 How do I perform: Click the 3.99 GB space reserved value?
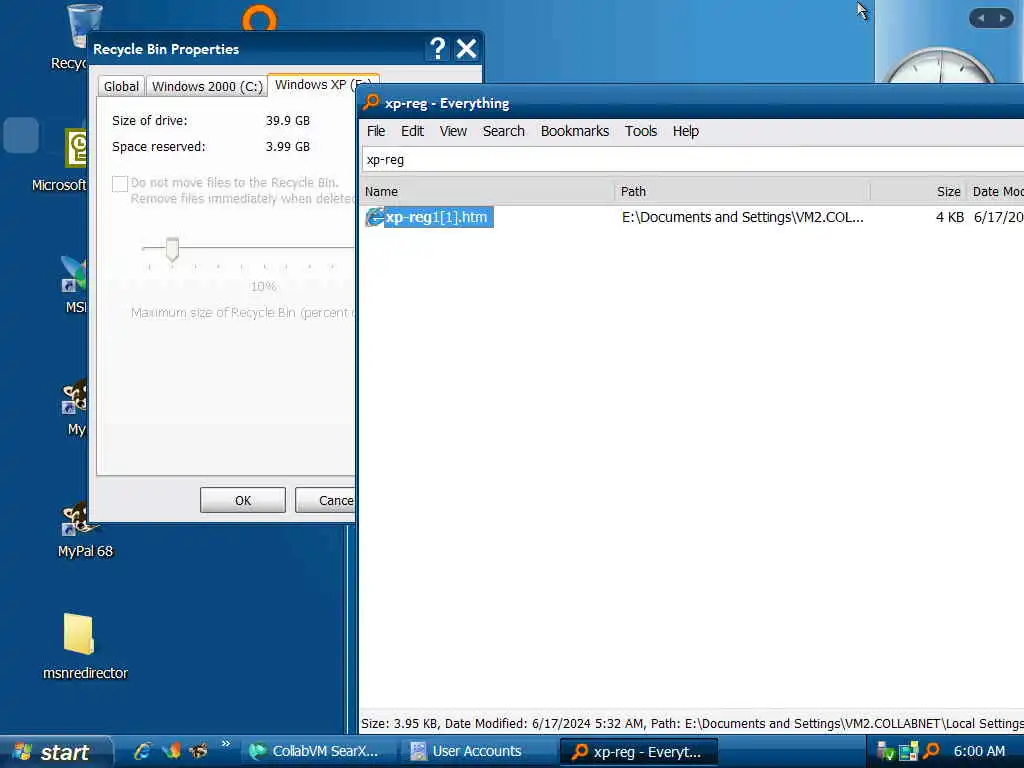(x=288, y=147)
